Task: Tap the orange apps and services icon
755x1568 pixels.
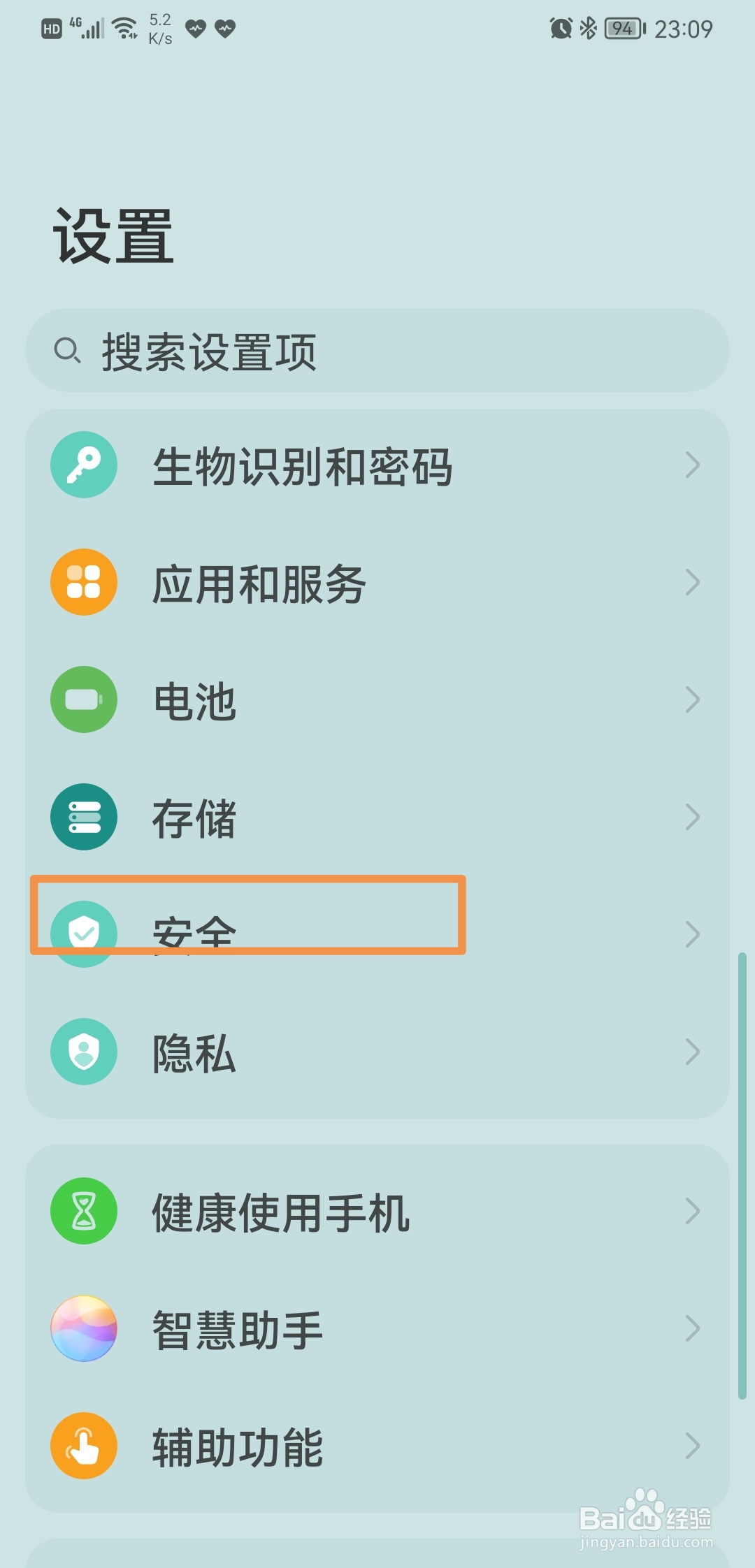Action: tap(84, 582)
